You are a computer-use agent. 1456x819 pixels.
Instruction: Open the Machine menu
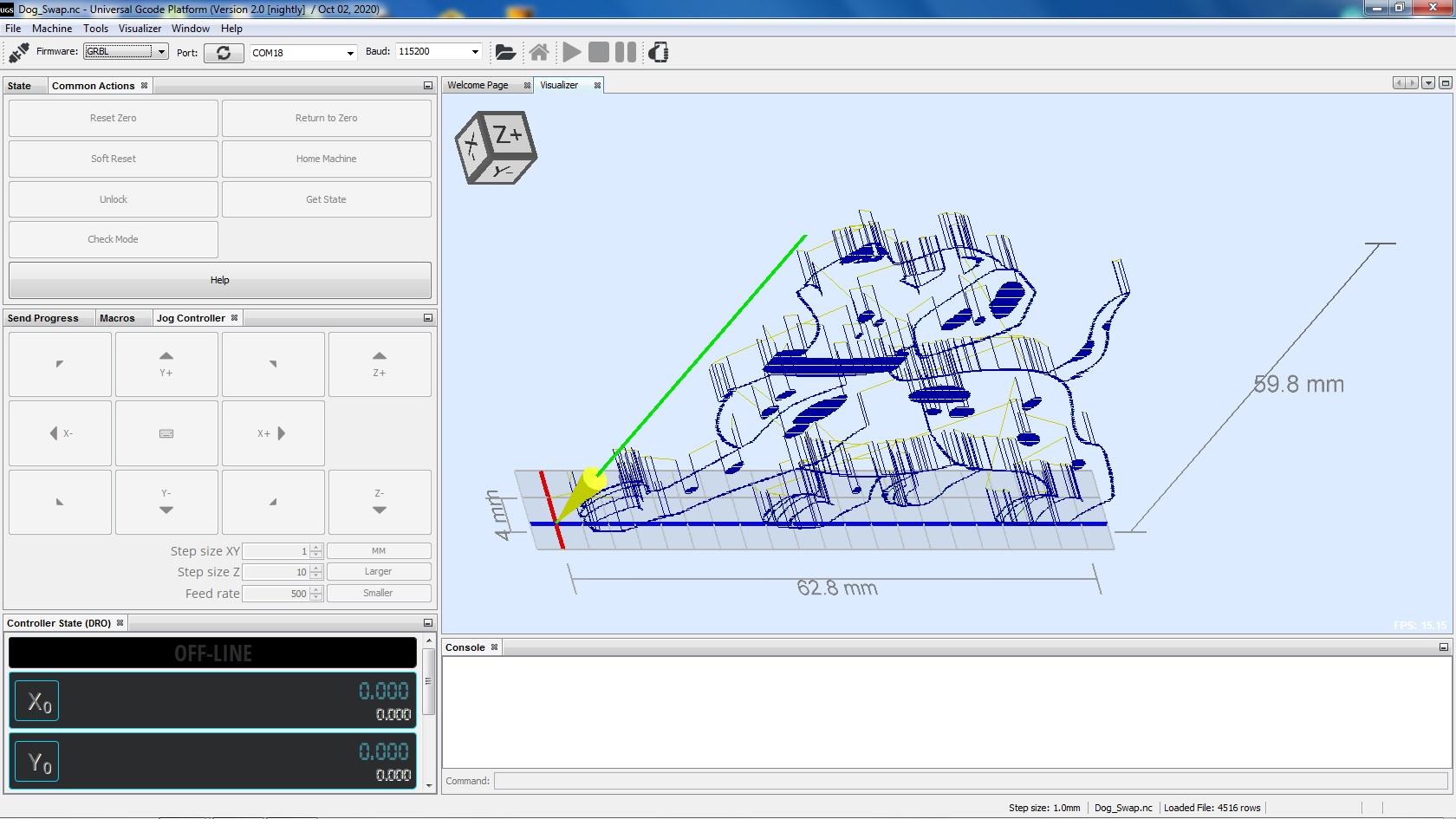pyautogui.click(x=52, y=29)
